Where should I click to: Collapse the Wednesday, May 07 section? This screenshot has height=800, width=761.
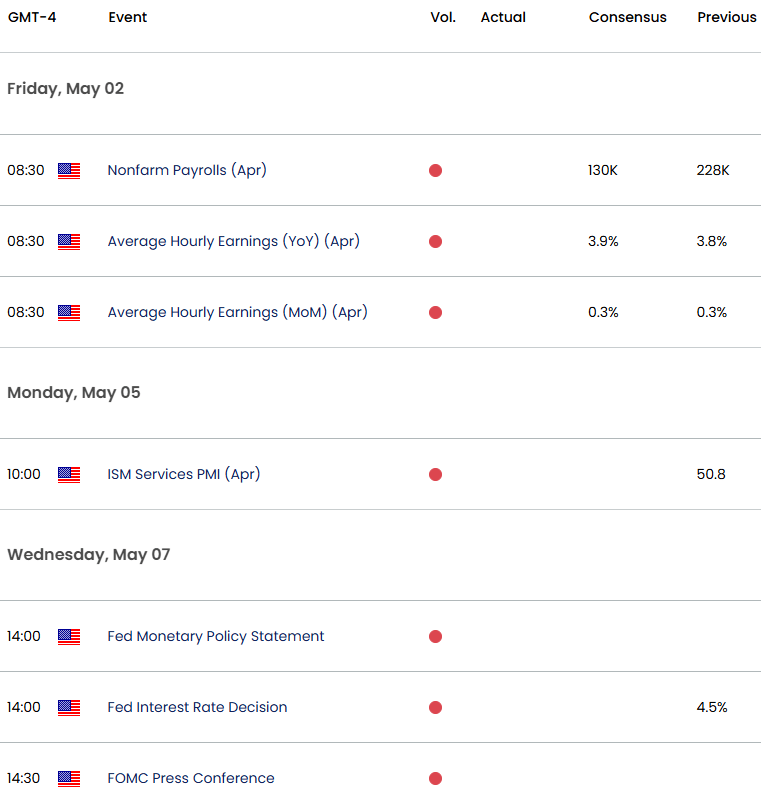tap(85, 554)
